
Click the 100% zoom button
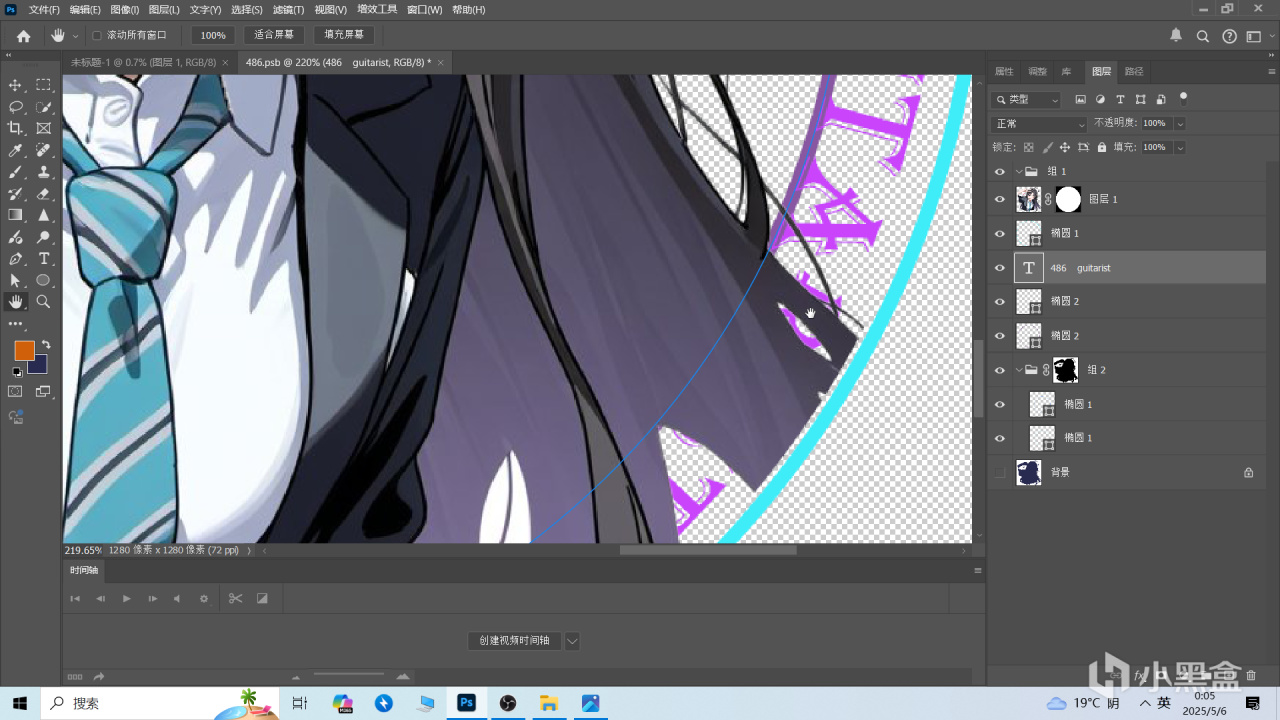(x=213, y=35)
